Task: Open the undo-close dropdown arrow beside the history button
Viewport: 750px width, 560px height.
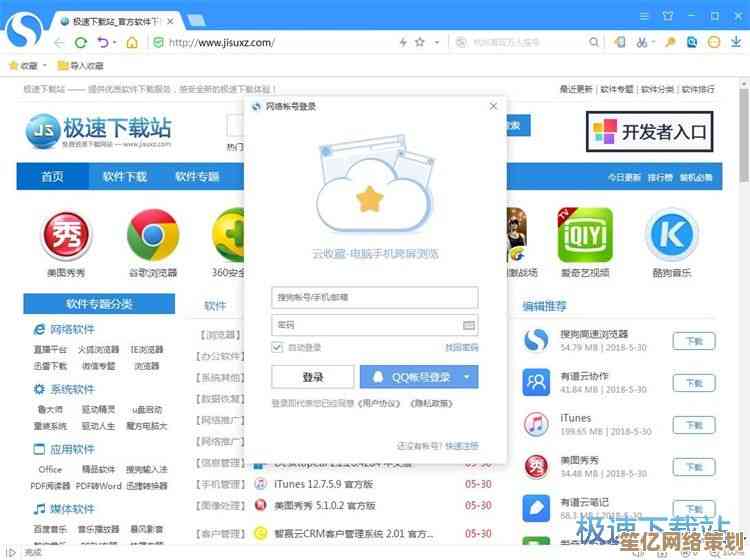Action: [115, 42]
